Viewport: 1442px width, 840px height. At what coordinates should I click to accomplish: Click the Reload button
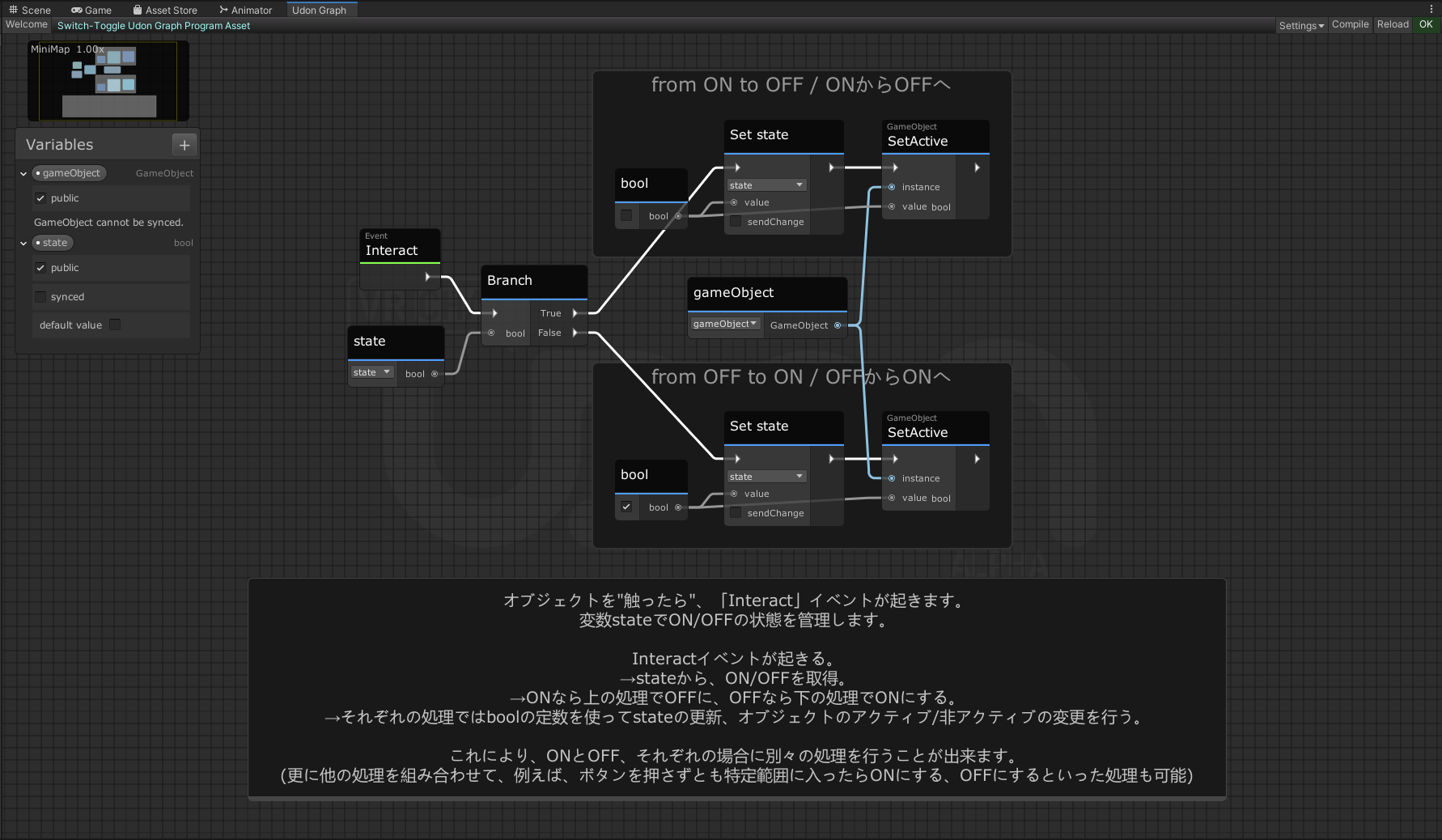tap(1393, 24)
